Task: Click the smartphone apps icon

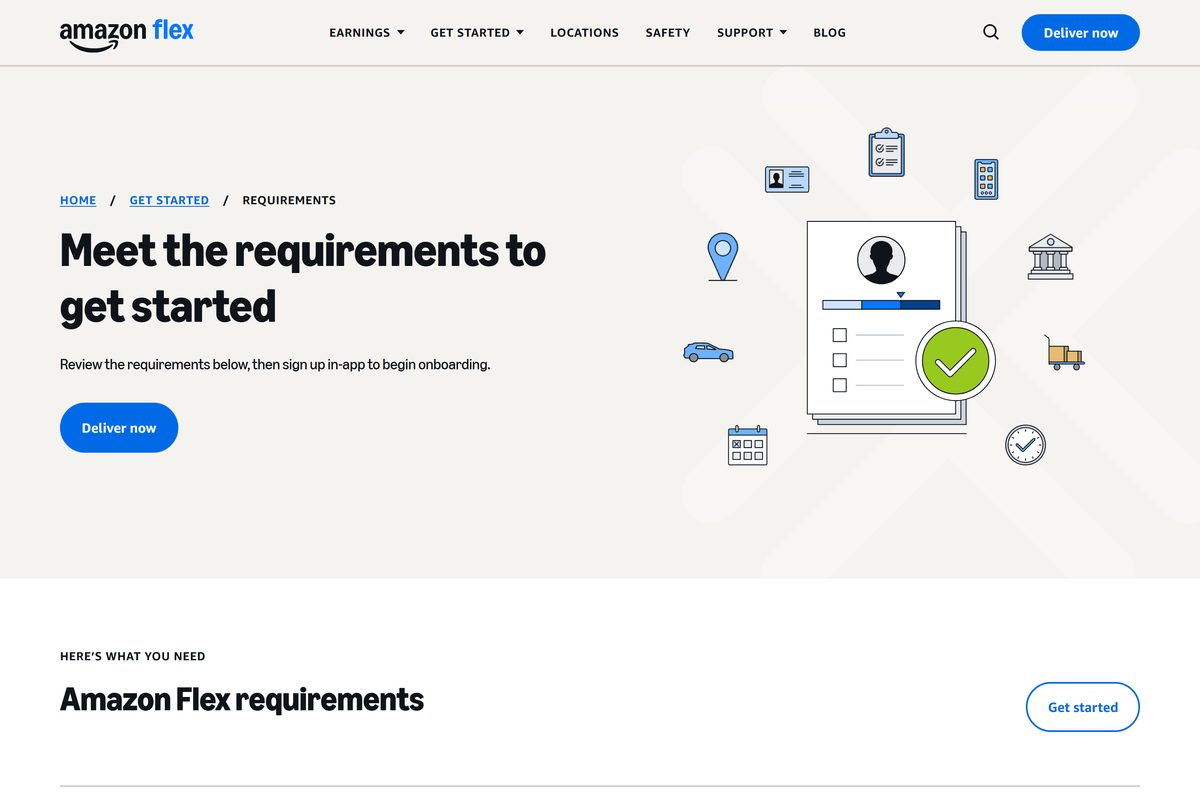Action: pyautogui.click(x=986, y=179)
